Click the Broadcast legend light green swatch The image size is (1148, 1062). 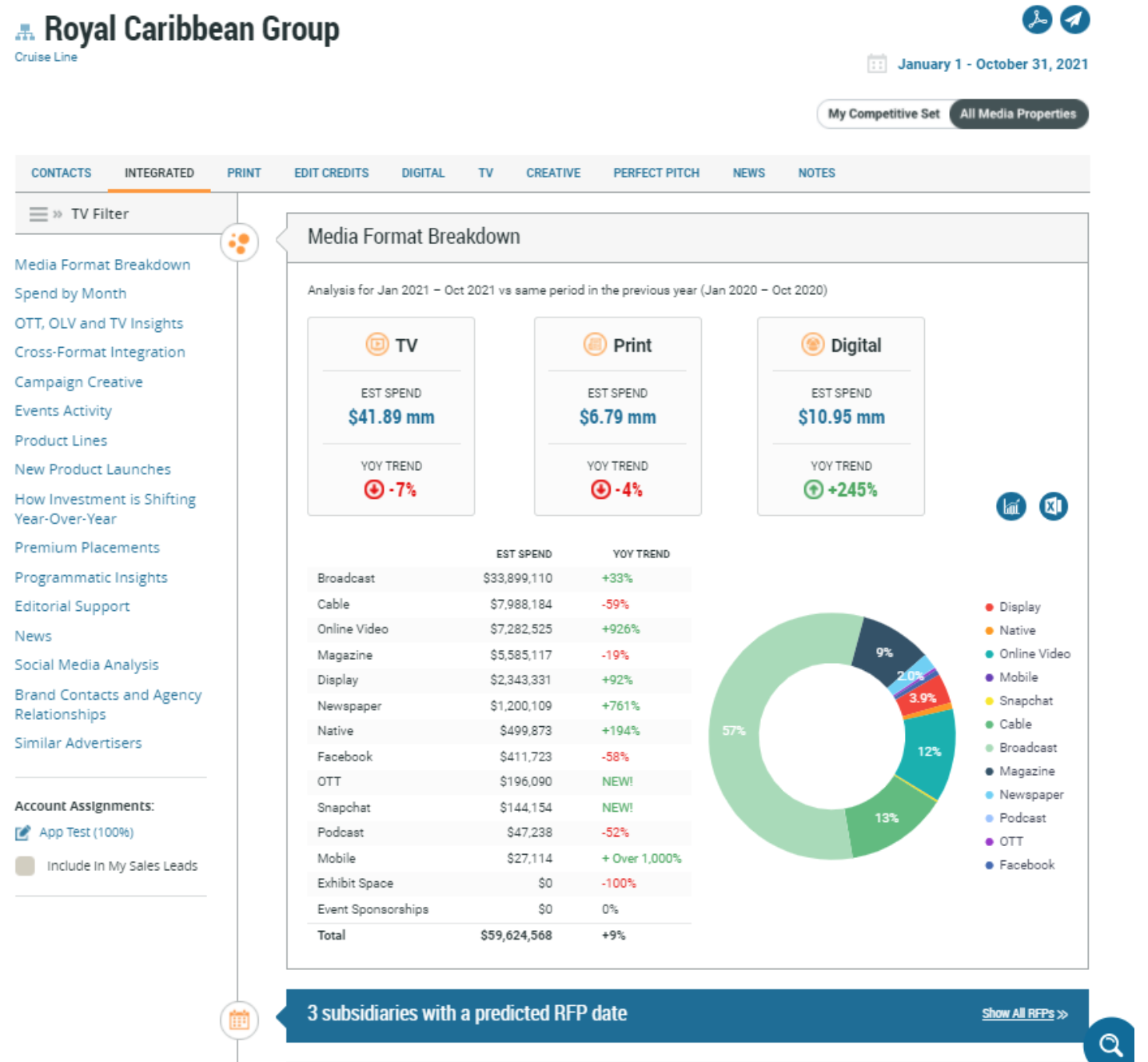point(989,749)
